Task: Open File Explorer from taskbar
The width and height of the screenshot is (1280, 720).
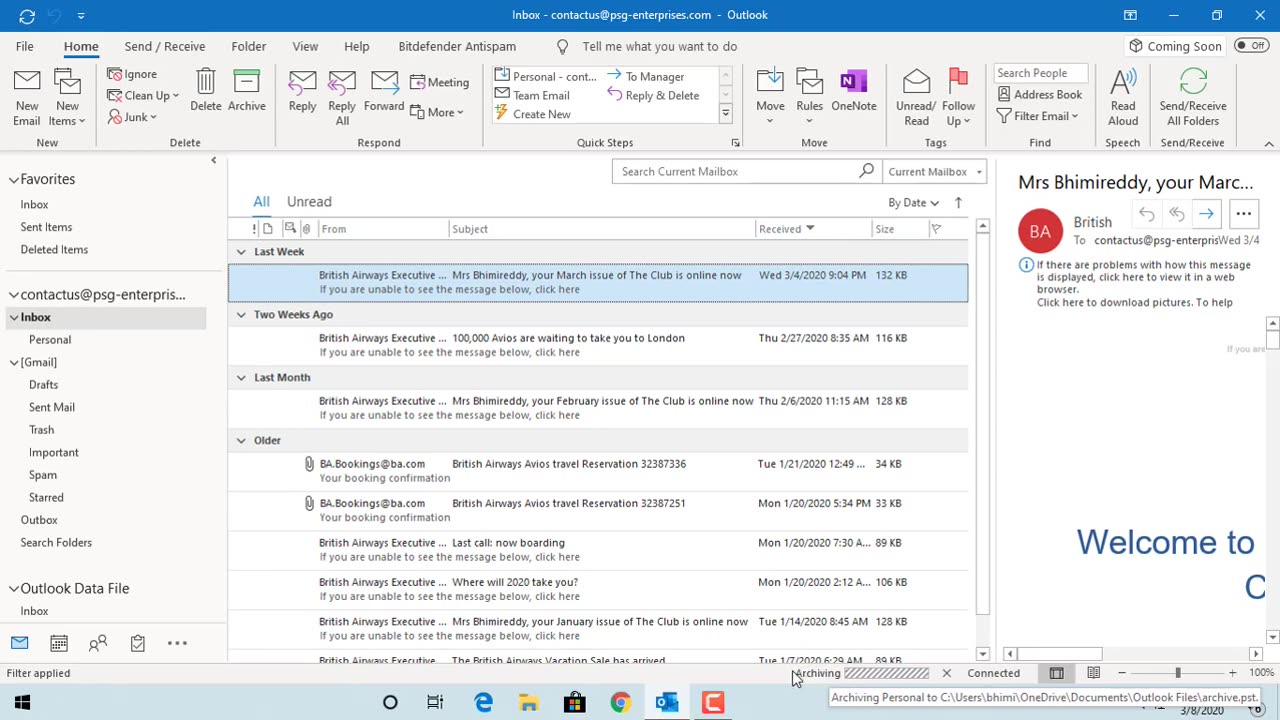Action: (529, 702)
